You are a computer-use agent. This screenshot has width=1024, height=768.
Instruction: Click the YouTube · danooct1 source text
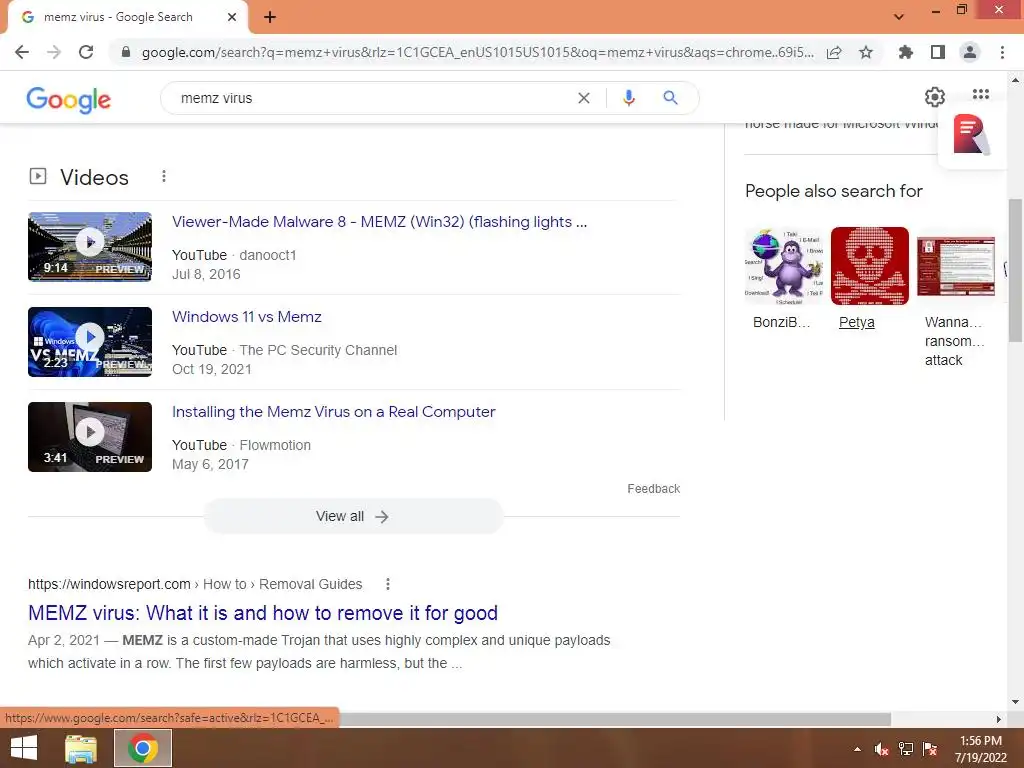(234, 255)
